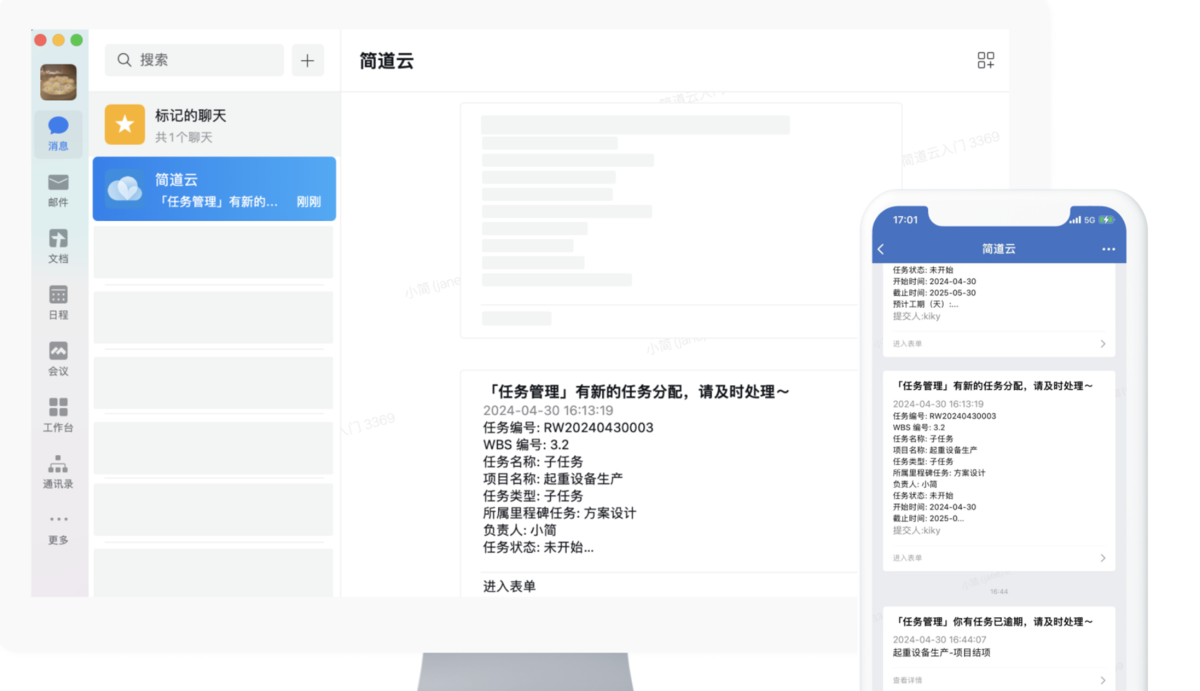This screenshot has height=691, width=1200.
Task: Tap 查看详情 in the overdue task card
Action: [x=907, y=681]
